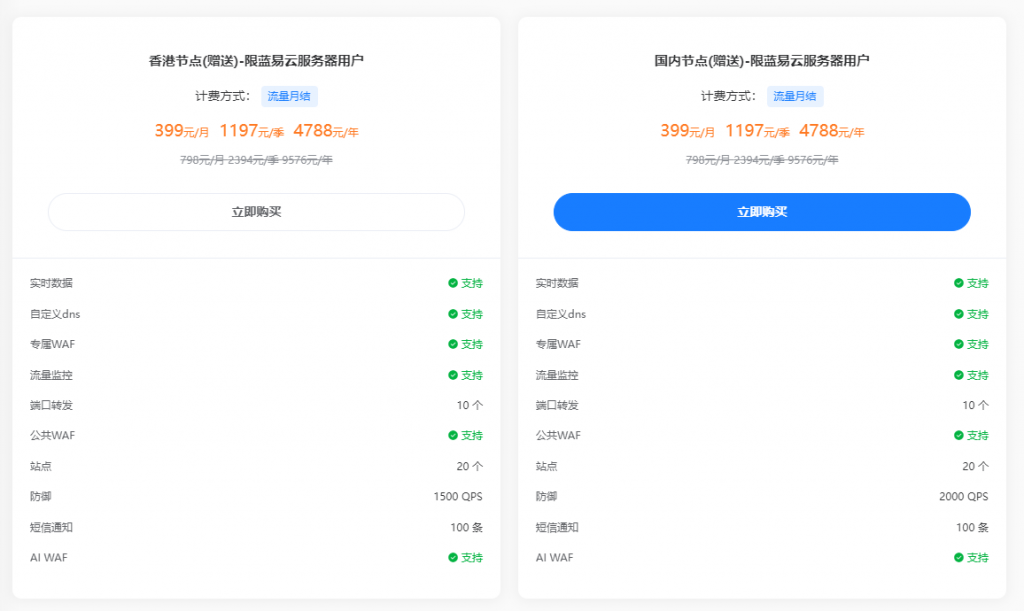This screenshot has width=1024, height=611.
Task: Click the struck-through 798元/月 prices in 国内节点
Action: click(761, 160)
